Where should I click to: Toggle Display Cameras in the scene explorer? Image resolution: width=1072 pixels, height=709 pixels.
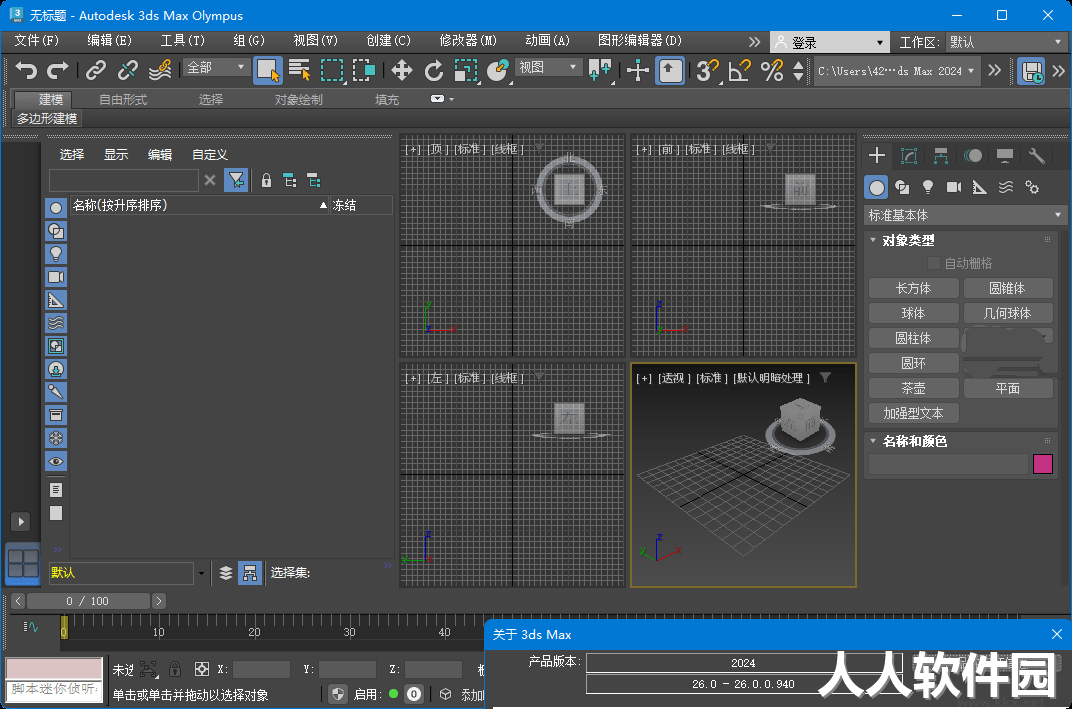pos(56,277)
